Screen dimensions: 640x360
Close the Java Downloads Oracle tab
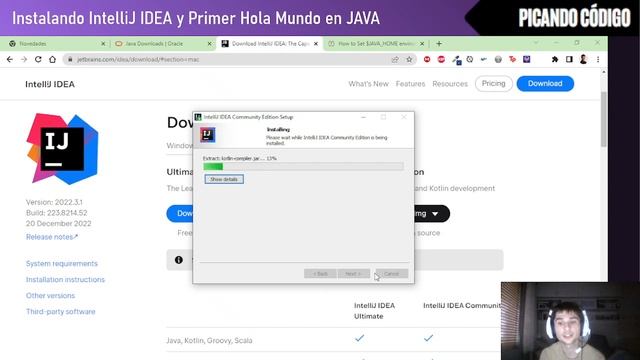pyautogui.click(x=209, y=44)
